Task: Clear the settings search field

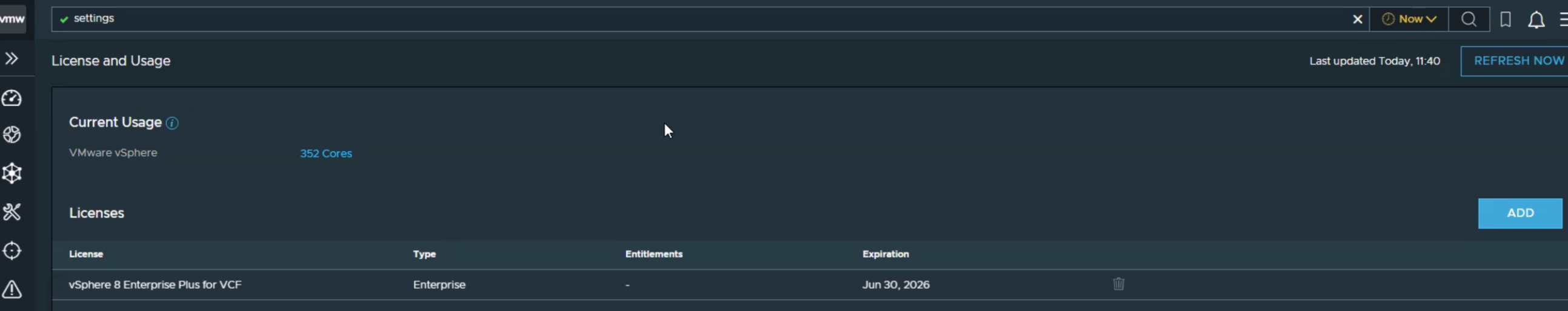Action: (1357, 19)
